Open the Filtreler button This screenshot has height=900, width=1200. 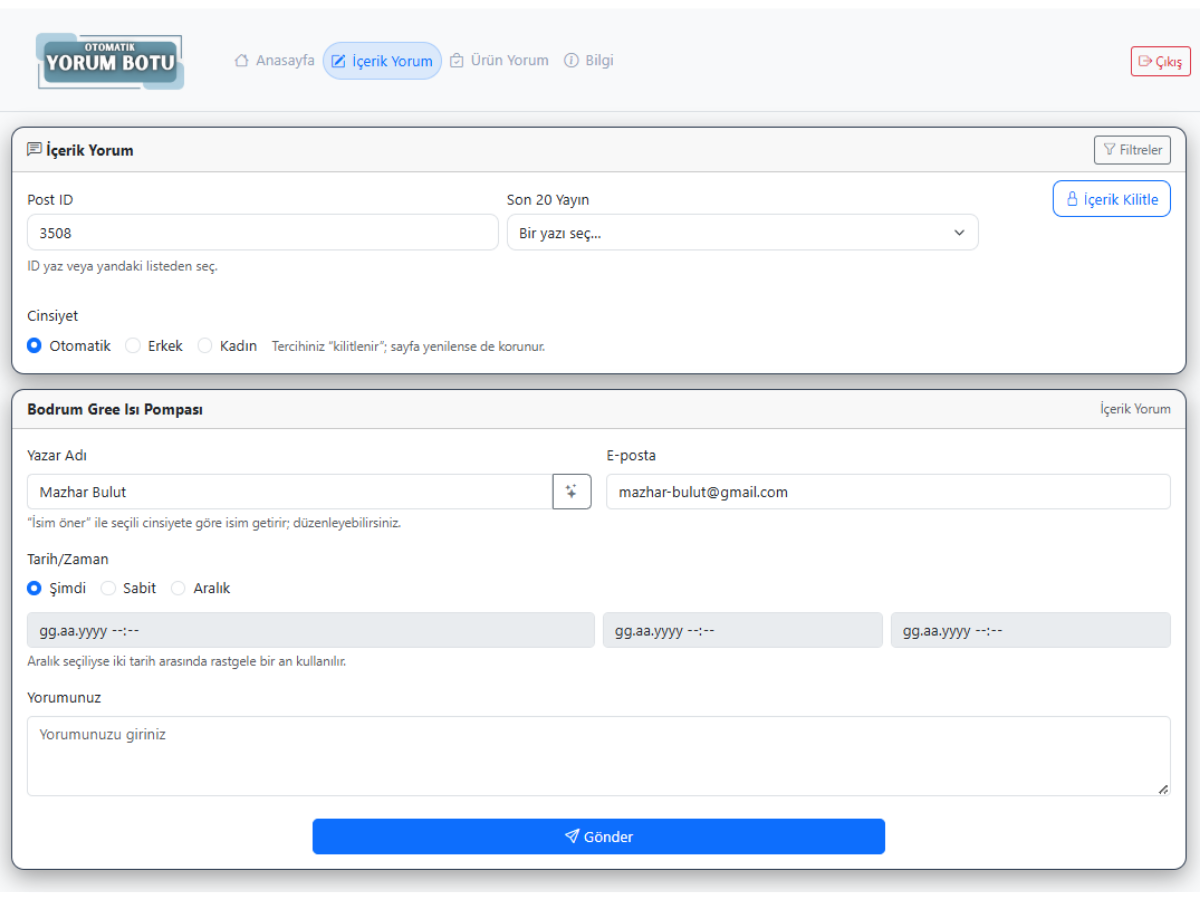(x=1132, y=150)
